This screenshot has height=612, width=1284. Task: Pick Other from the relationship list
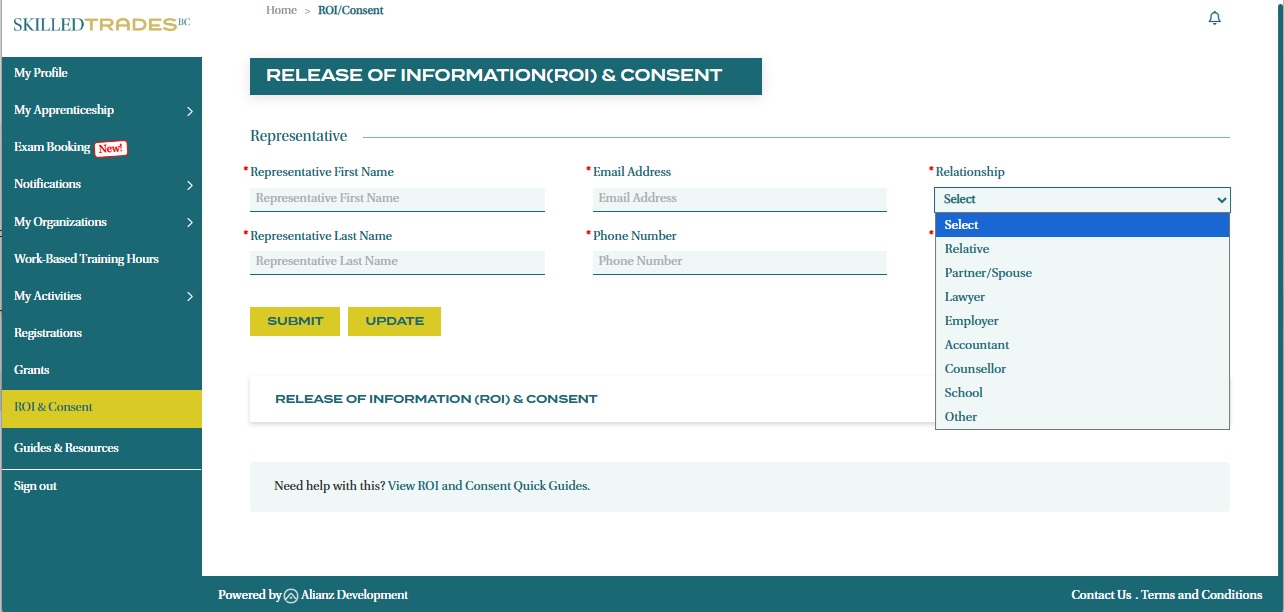pos(961,417)
